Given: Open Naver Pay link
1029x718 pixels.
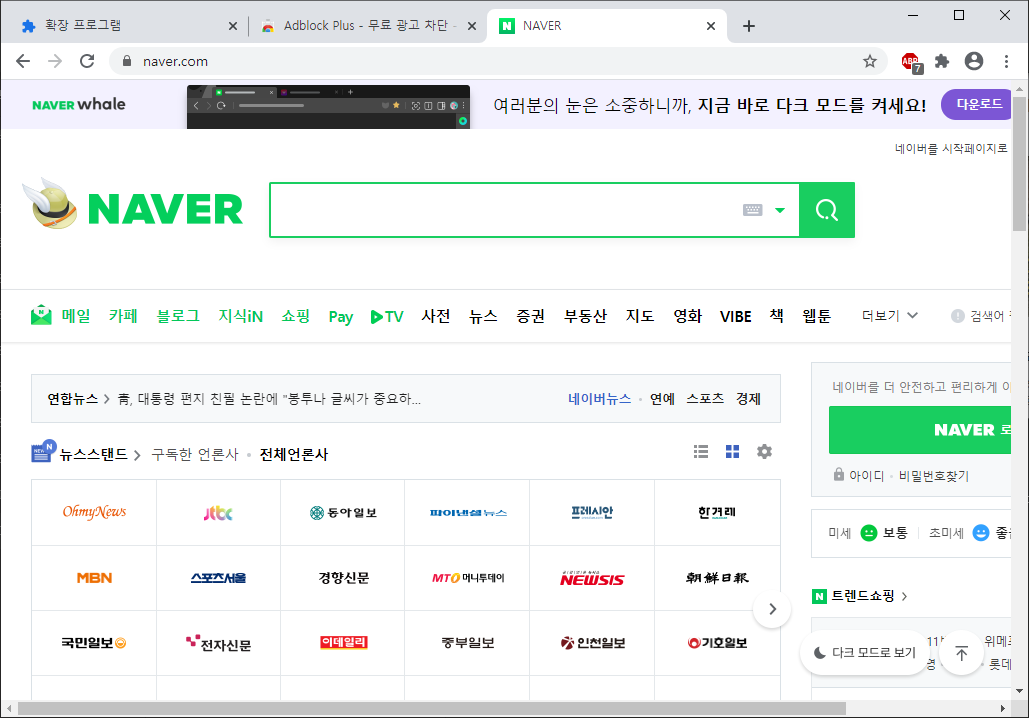Looking at the screenshot, I should [341, 317].
